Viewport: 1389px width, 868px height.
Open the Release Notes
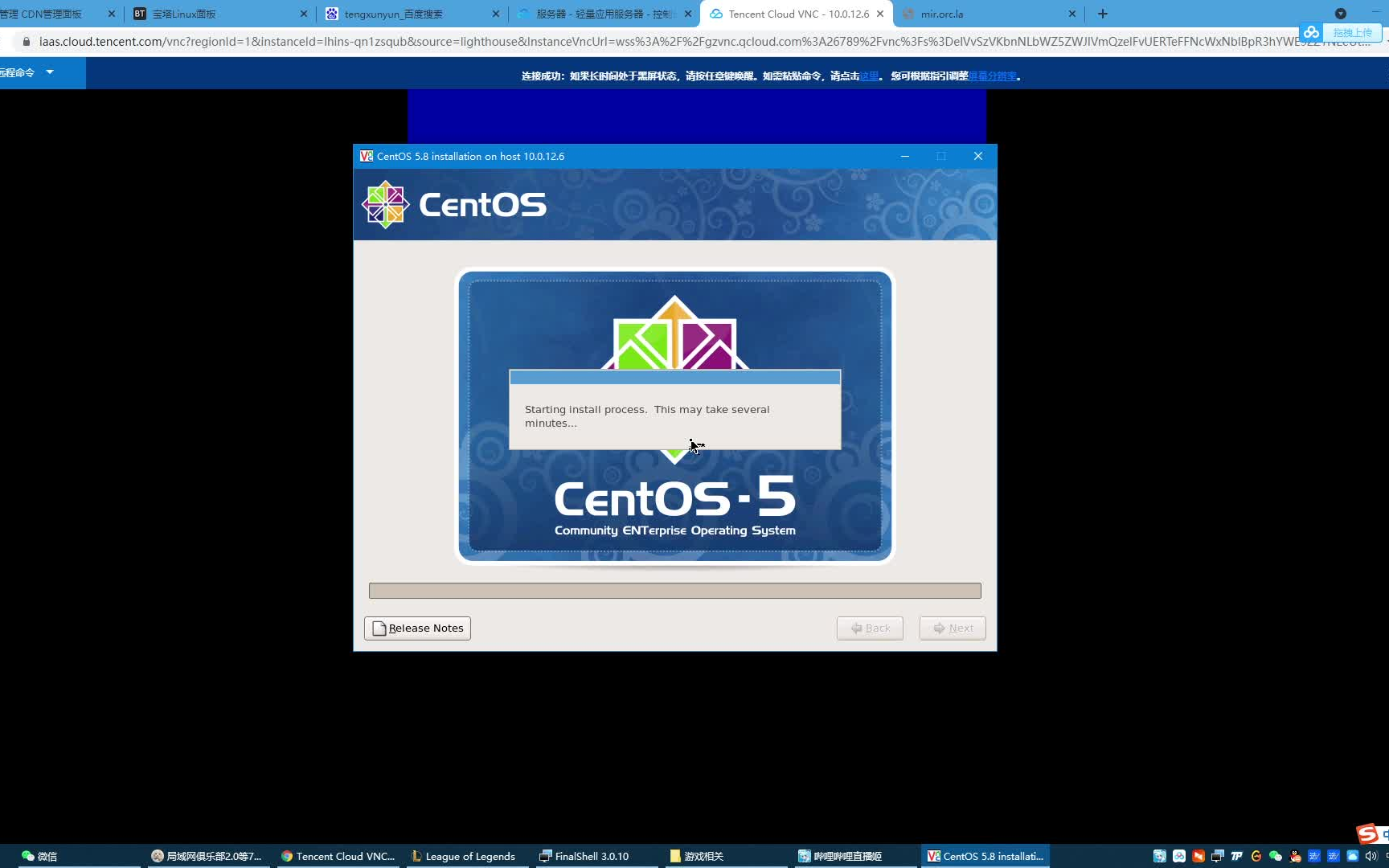(x=417, y=628)
